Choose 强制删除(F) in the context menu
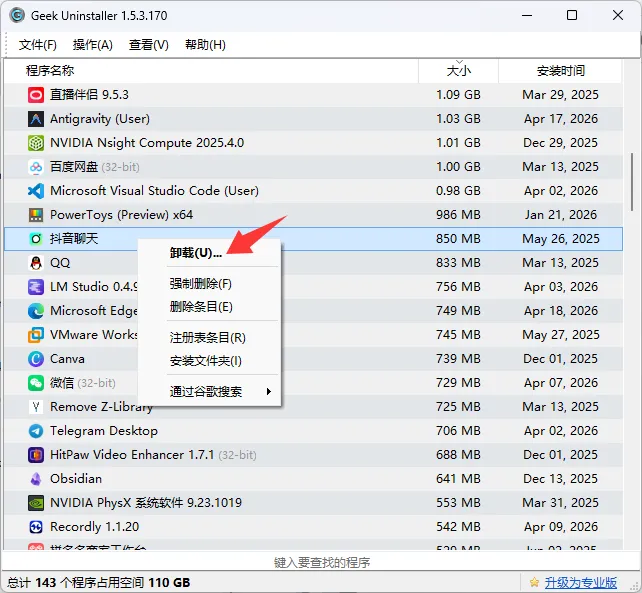Screen dimensions: 642x593 pos(210,284)
